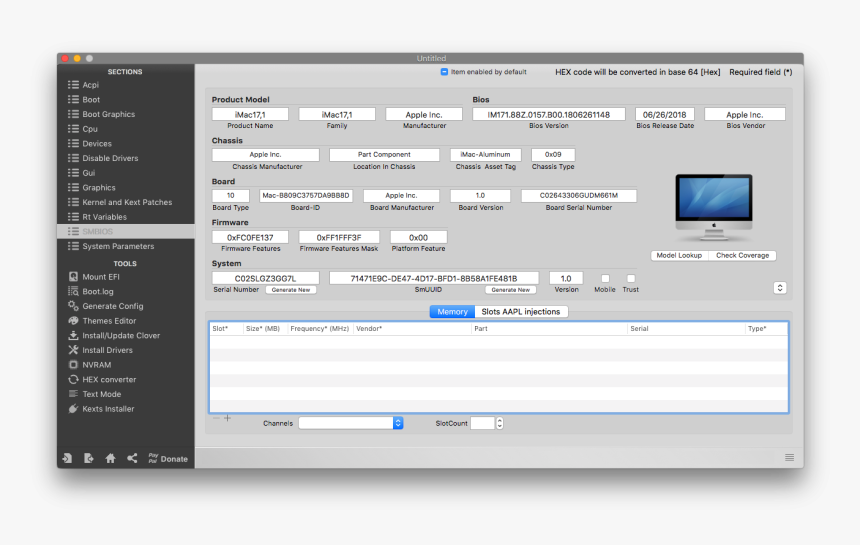Click the Frequency* (MHz) column header
This screenshot has height=545, width=860.
tap(320, 328)
